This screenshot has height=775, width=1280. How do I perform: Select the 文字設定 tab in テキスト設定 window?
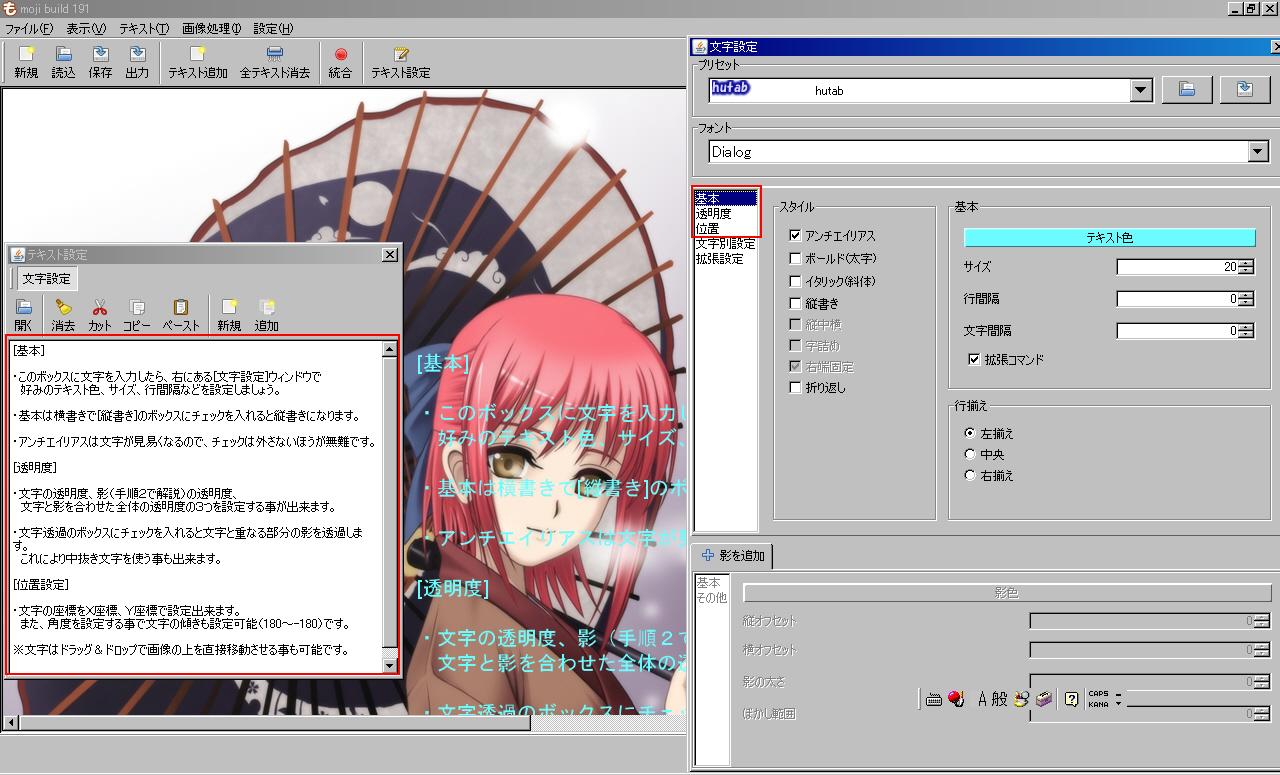click(45, 278)
